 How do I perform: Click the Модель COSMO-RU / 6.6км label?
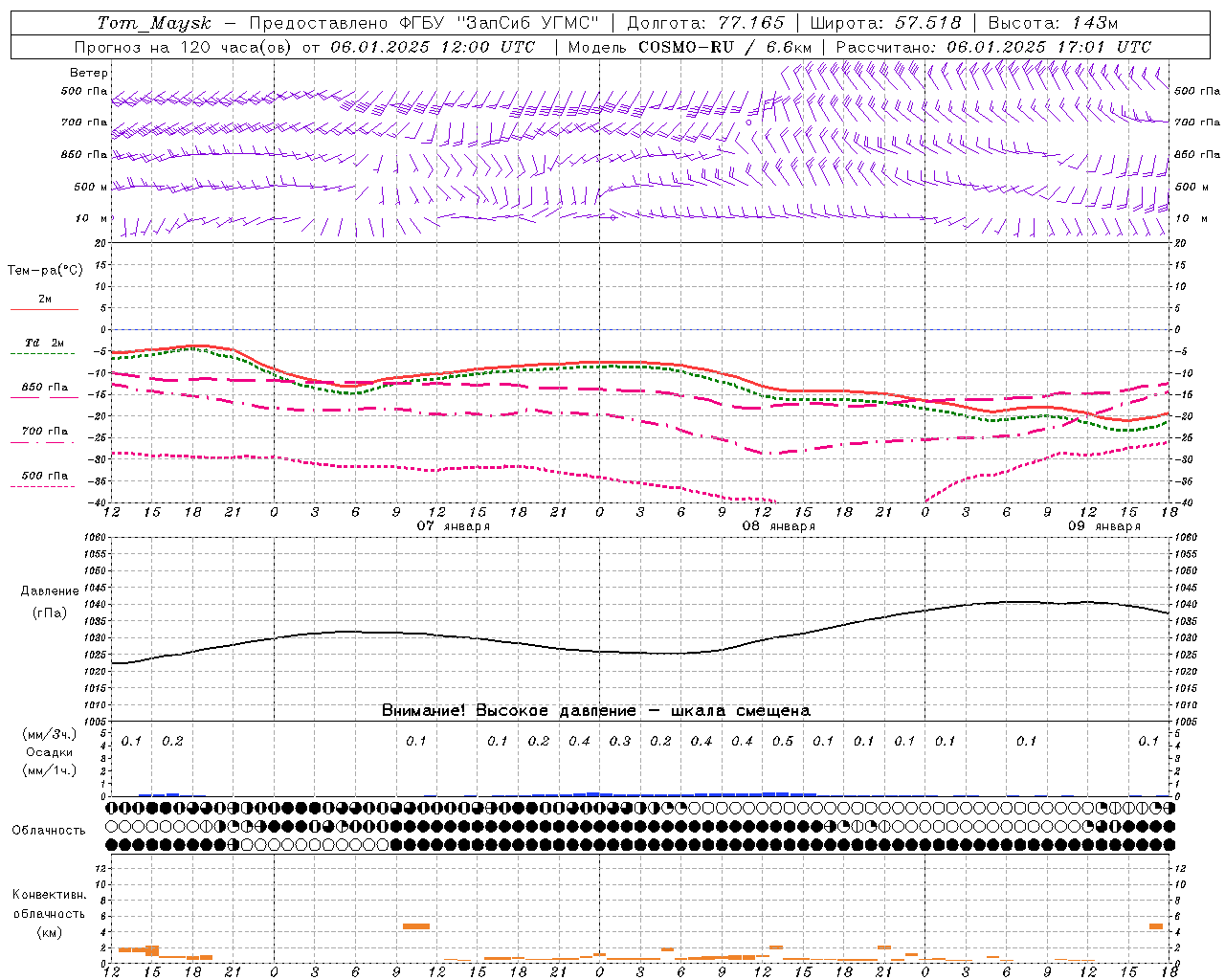(689, 47)
